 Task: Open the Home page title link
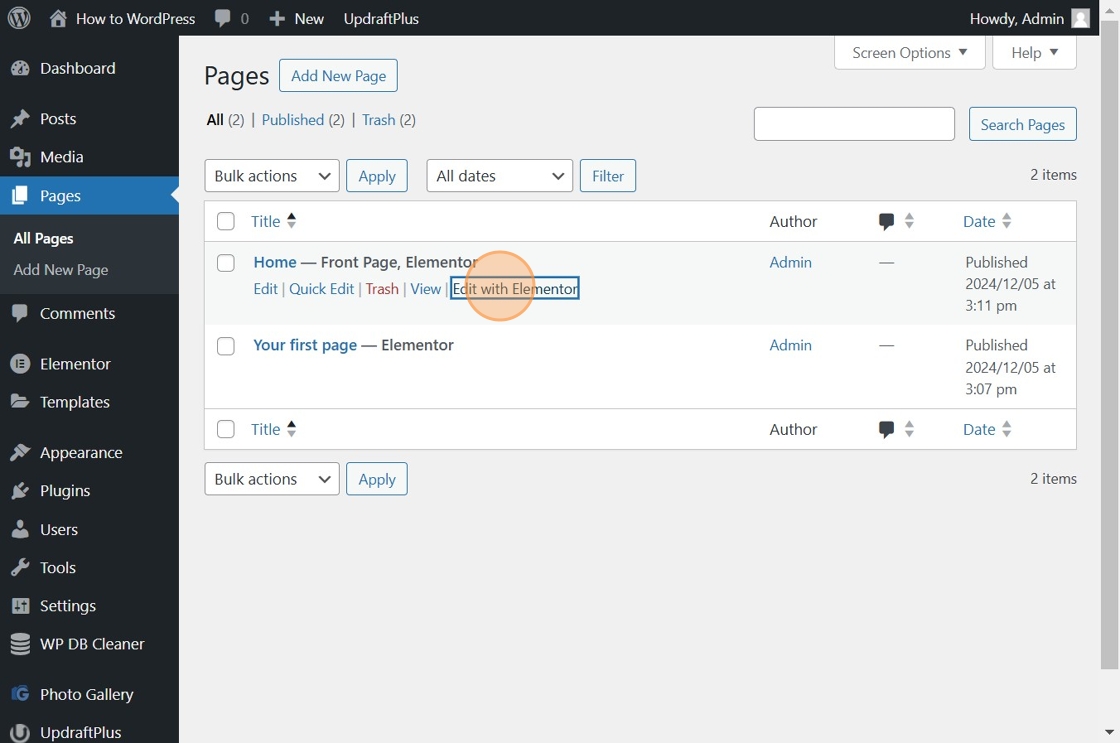pyautogui.click(x=275, y=262)
